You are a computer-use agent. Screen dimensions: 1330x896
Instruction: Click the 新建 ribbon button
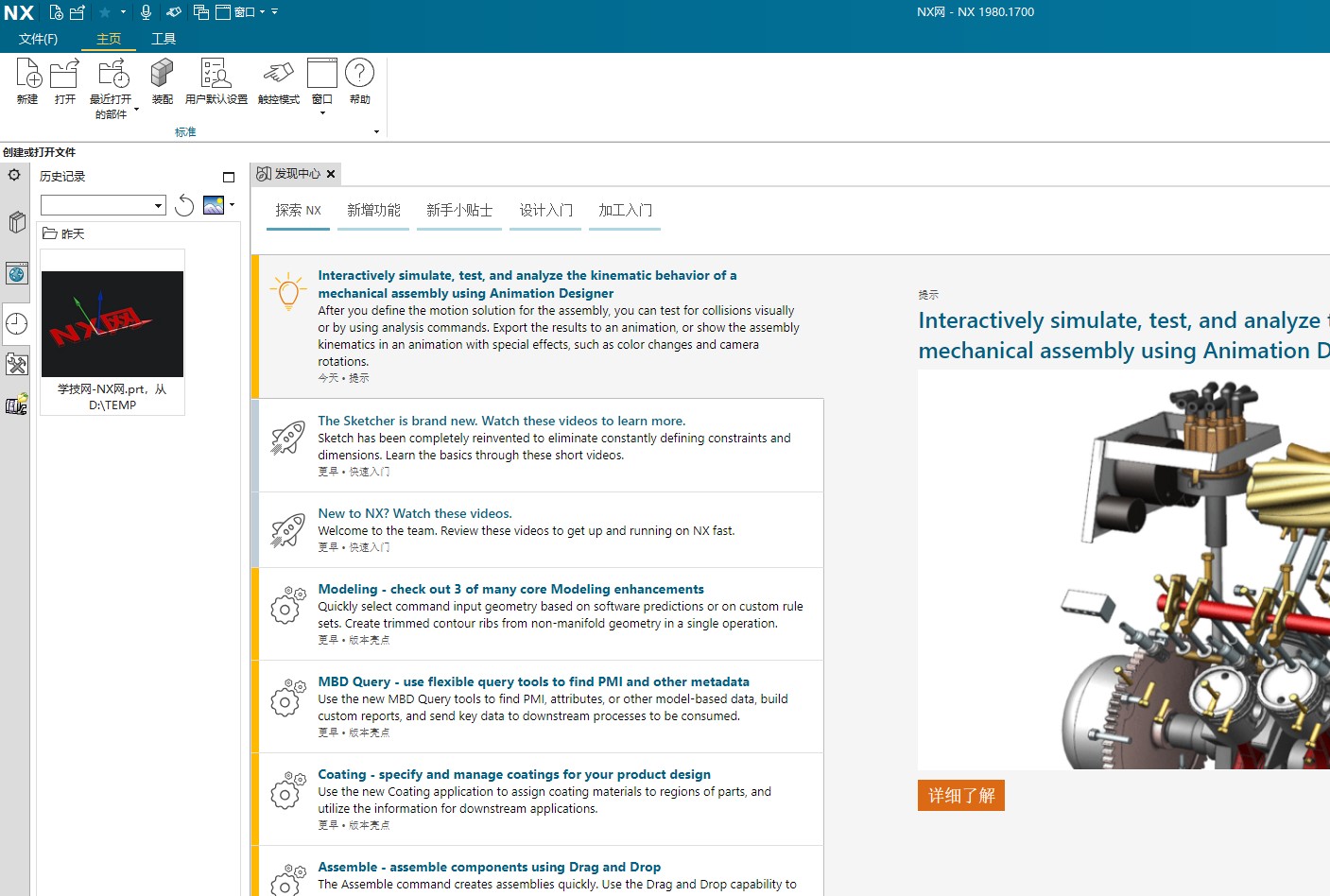click(x=27, y=81)
